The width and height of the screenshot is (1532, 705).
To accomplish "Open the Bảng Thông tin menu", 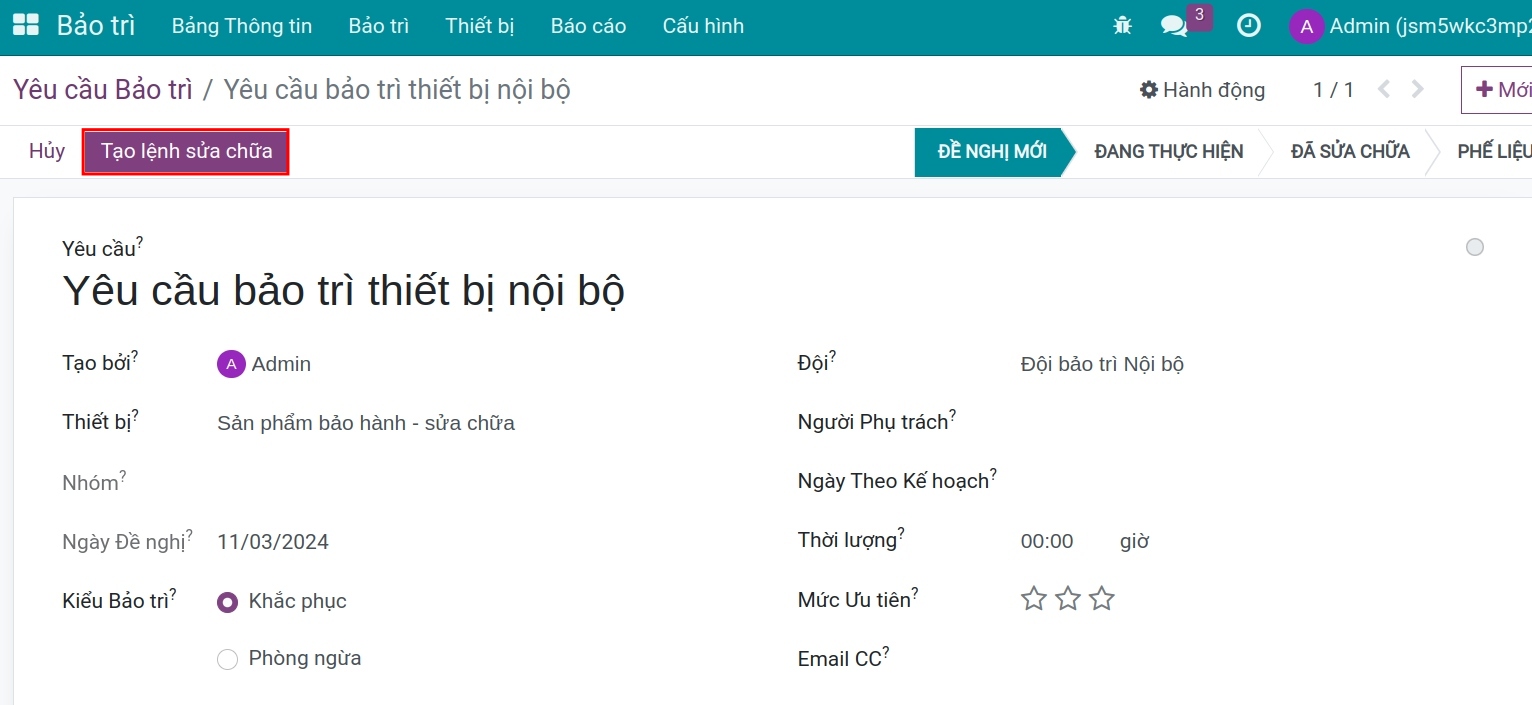I will pyautogui.click(x=242, y=26).
